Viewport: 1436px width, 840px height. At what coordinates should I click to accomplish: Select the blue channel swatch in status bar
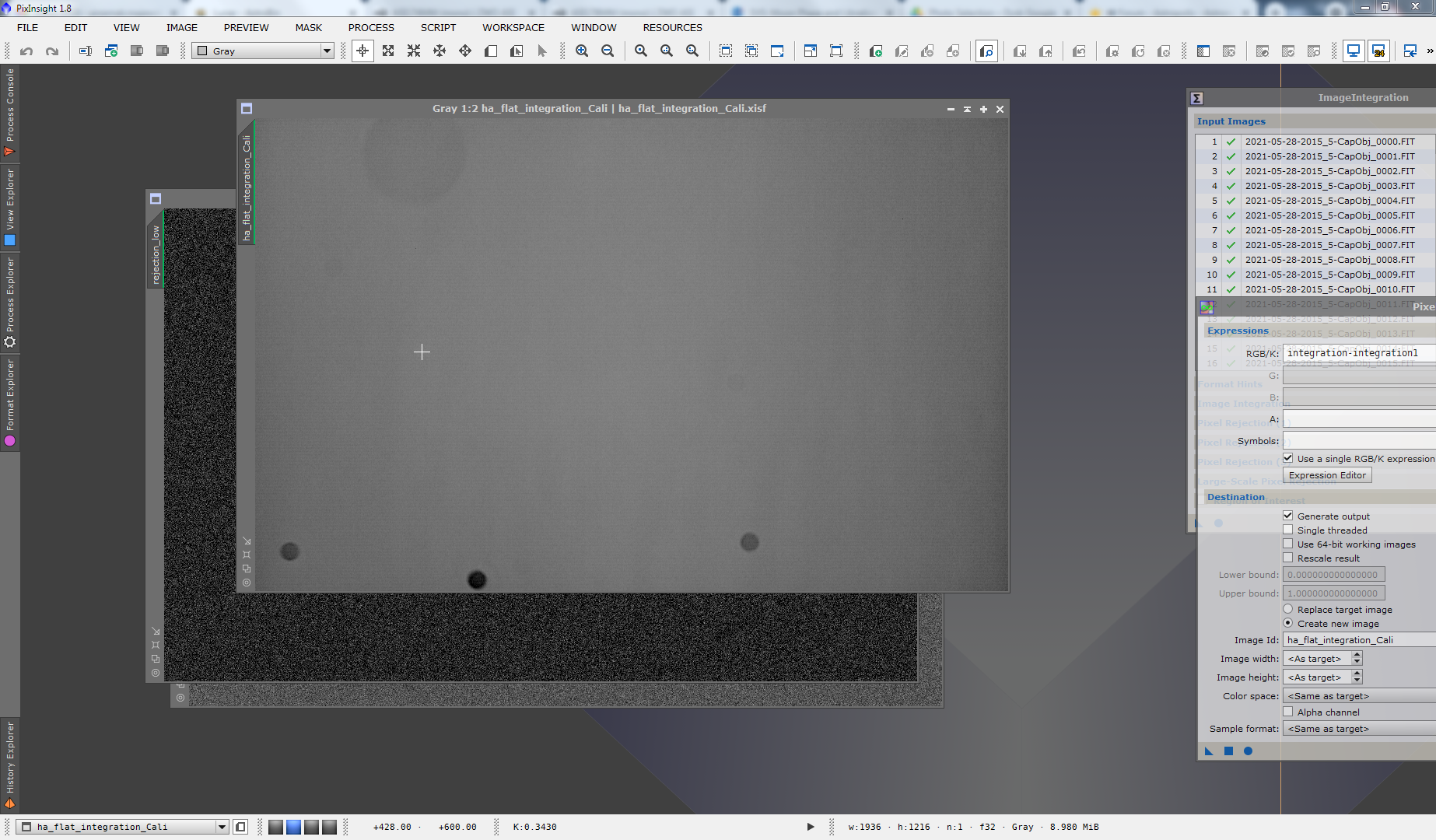pyautogui.click(x=293, y=827)
